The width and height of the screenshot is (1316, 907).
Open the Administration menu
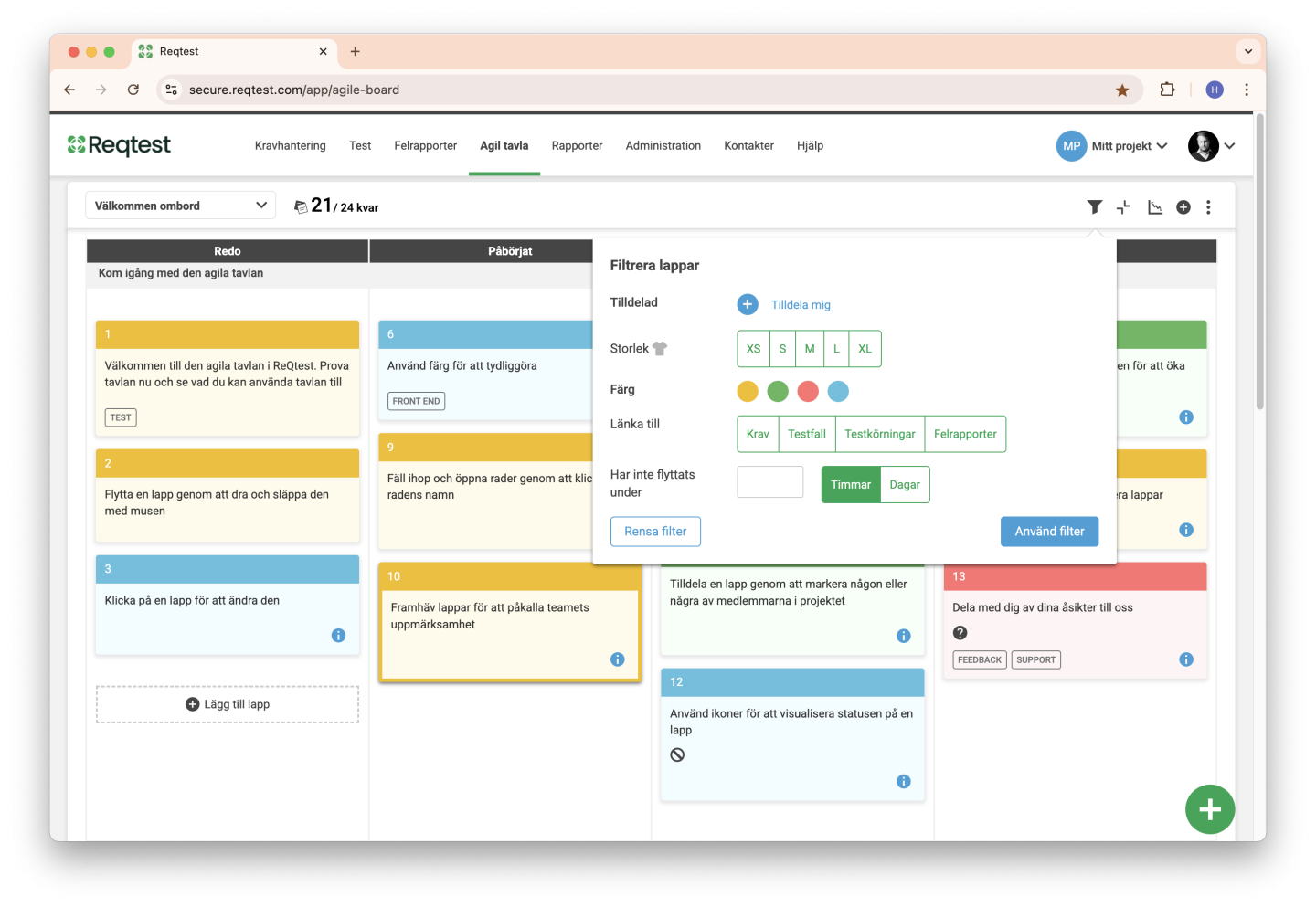(x=663, y=146)
